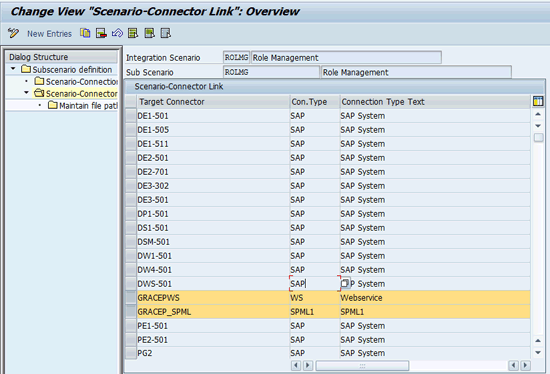
Task: Click the far-right right arrow of the horizontal scrollbar
Action: 525,365
